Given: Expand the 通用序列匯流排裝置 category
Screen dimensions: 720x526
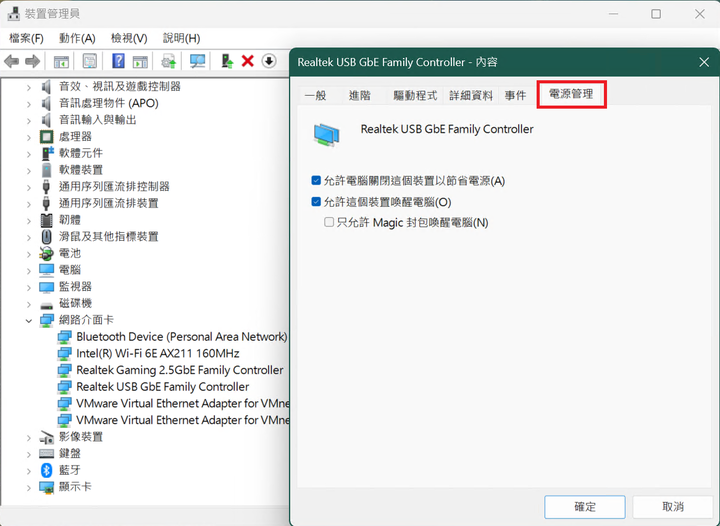Looking at the screenshot, I should click(x=29, y=204).
